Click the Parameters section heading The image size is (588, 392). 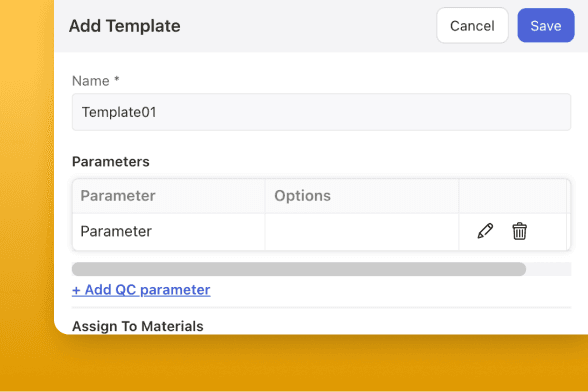[x=111, y=162]
